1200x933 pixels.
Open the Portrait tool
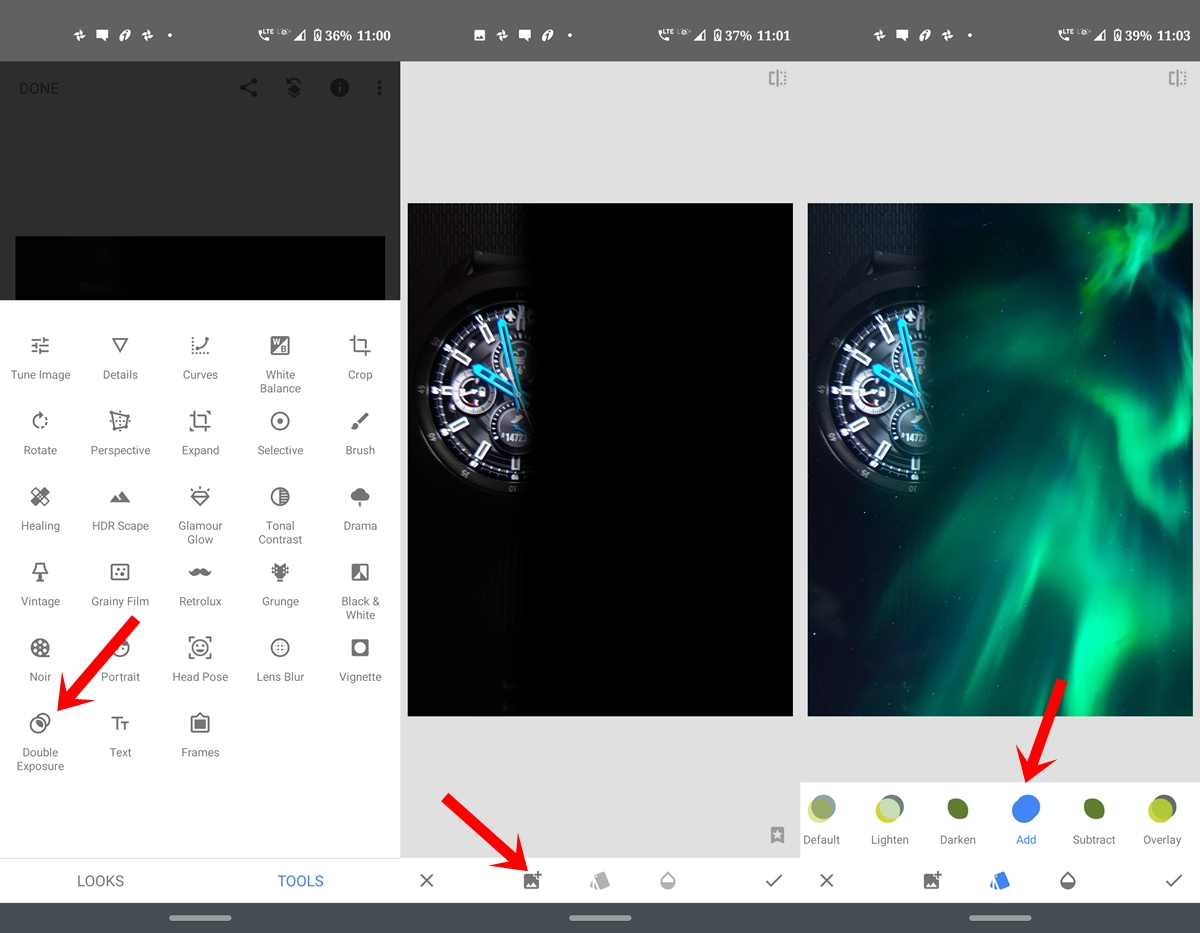click(x=120, y=660)
